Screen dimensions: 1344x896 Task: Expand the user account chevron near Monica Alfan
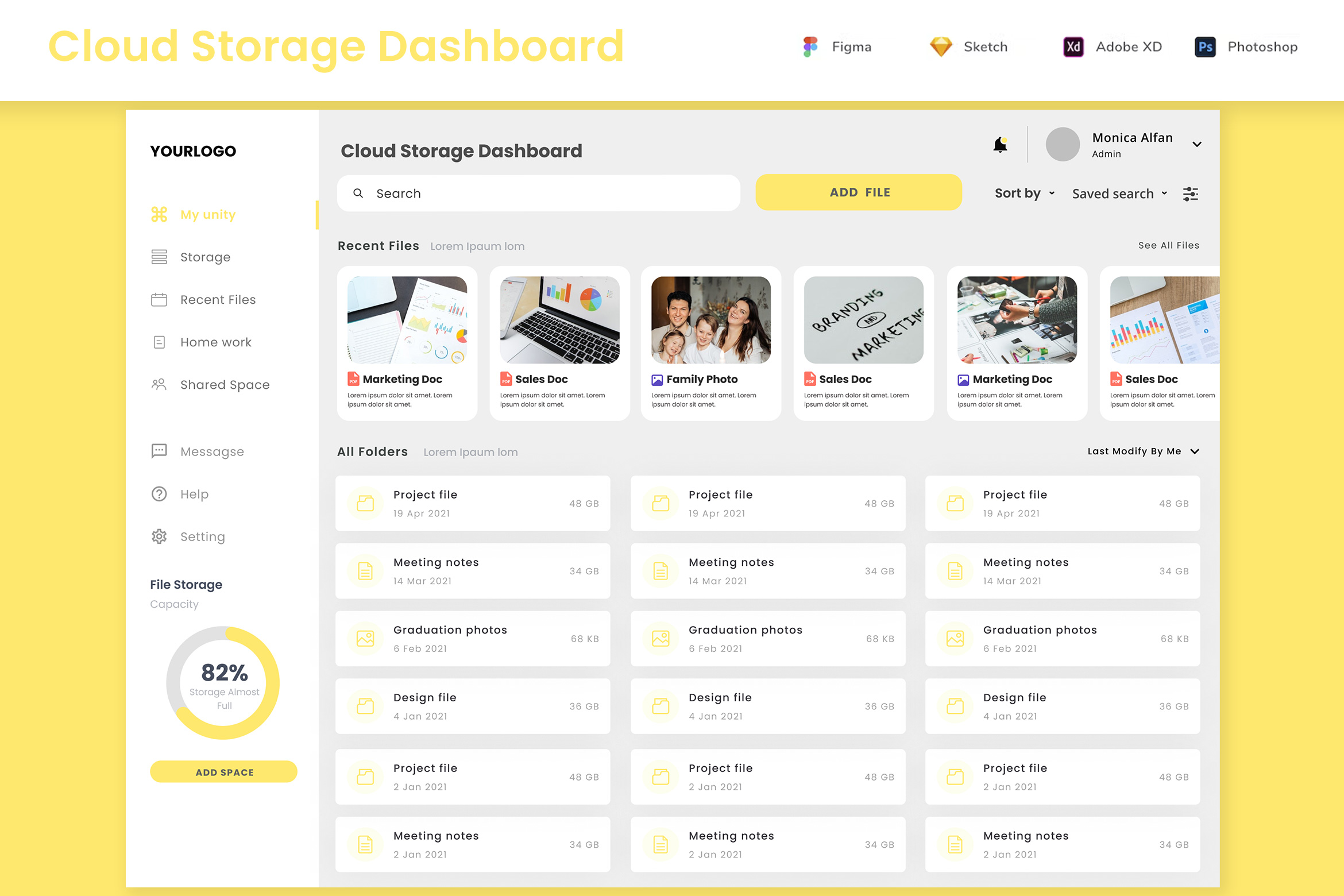tap(1197, 145)
